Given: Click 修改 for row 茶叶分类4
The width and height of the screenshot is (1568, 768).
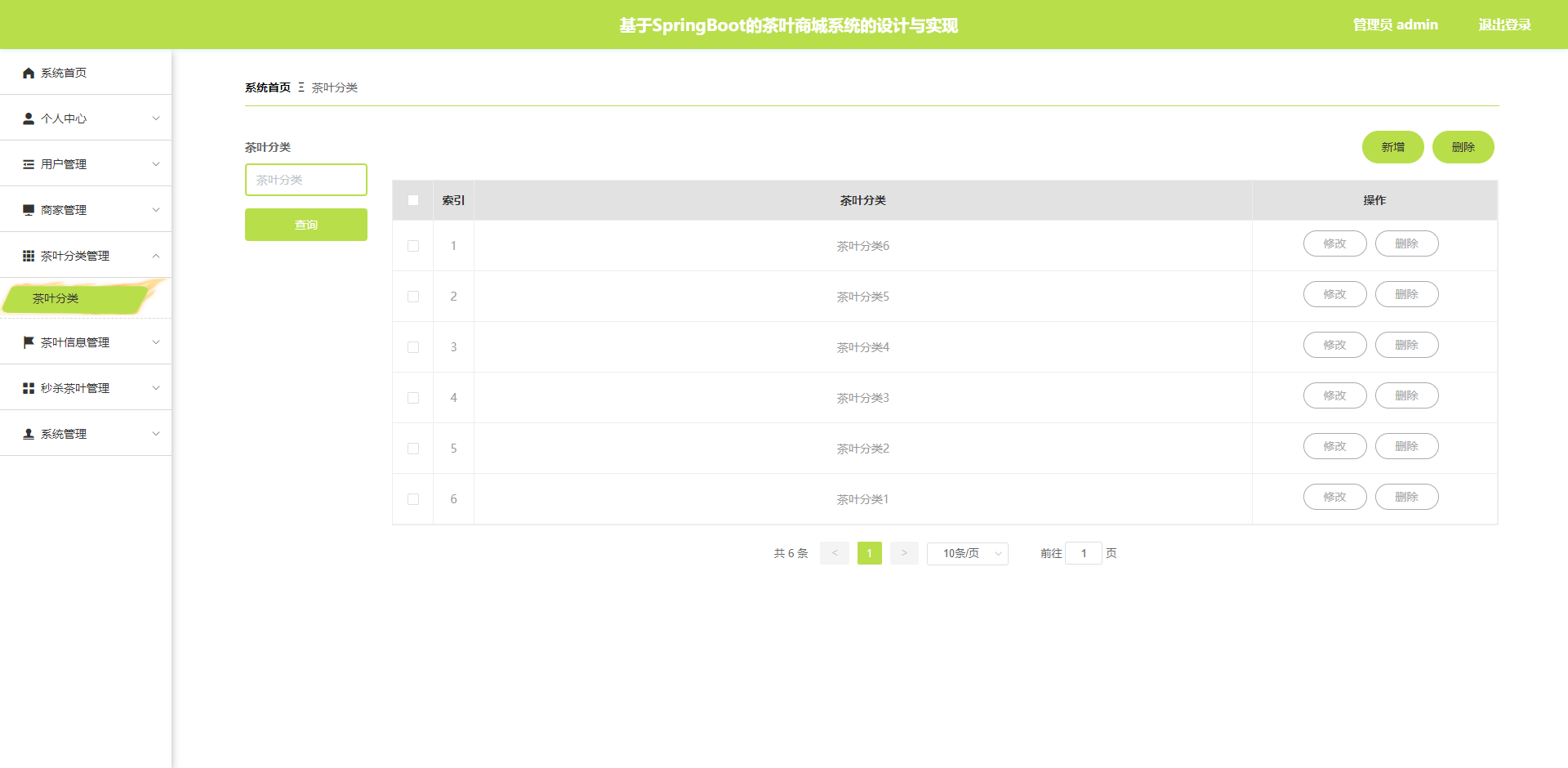Looking at the screenshot, I should tap(1335, 345).
